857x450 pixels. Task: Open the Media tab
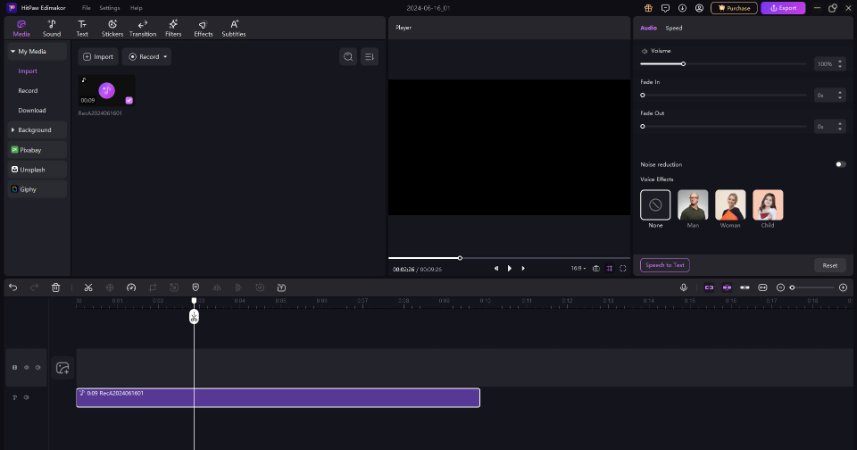click(21, 28)
